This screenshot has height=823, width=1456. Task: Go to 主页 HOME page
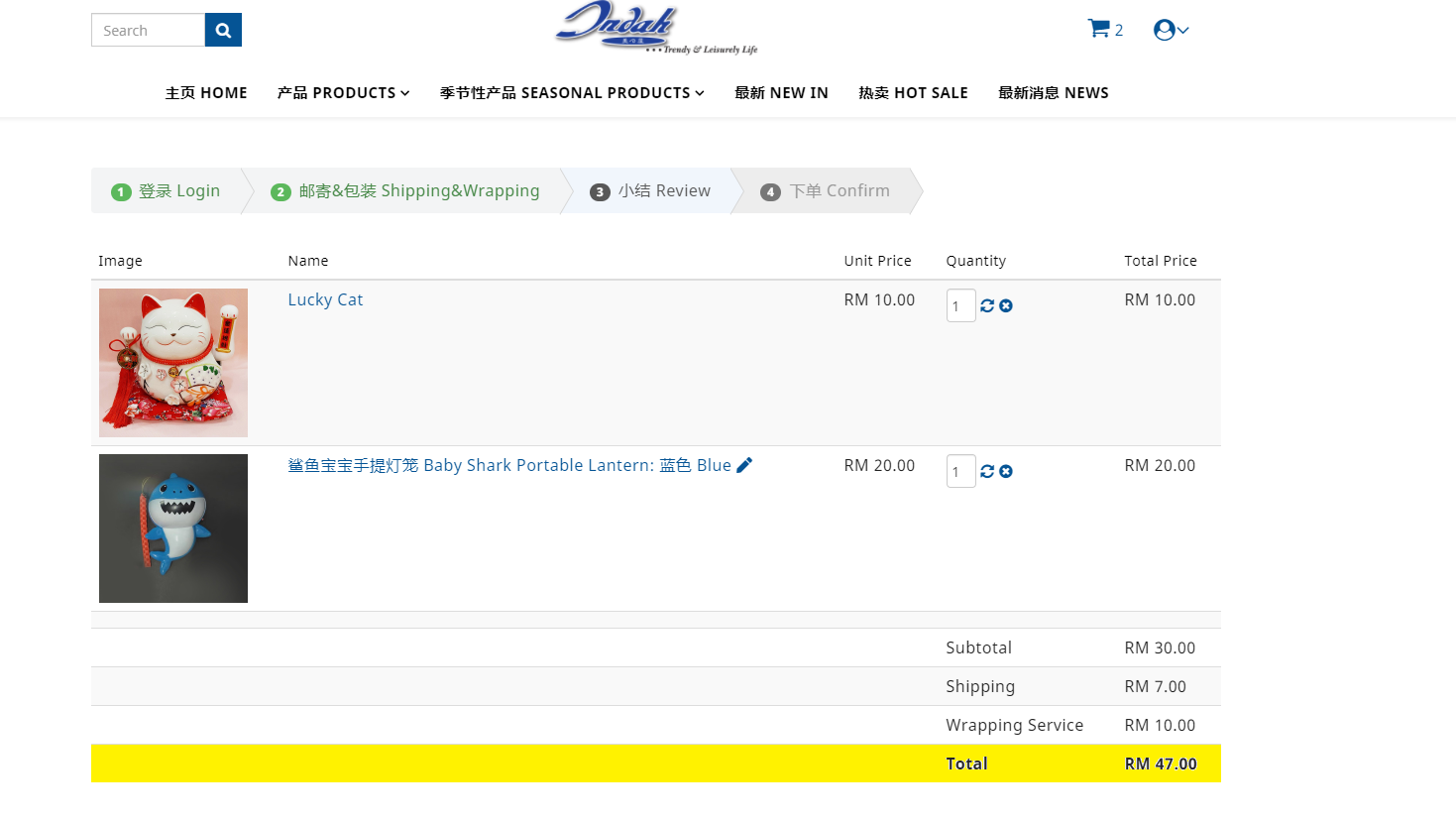point(206,93)
